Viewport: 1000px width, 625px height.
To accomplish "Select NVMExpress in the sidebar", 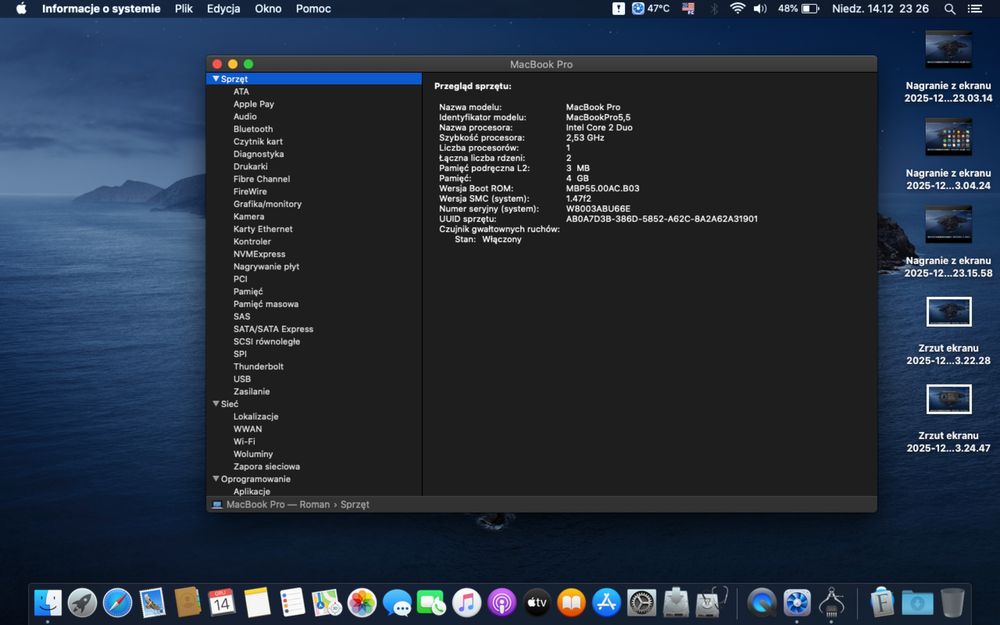I will [259, 254].
